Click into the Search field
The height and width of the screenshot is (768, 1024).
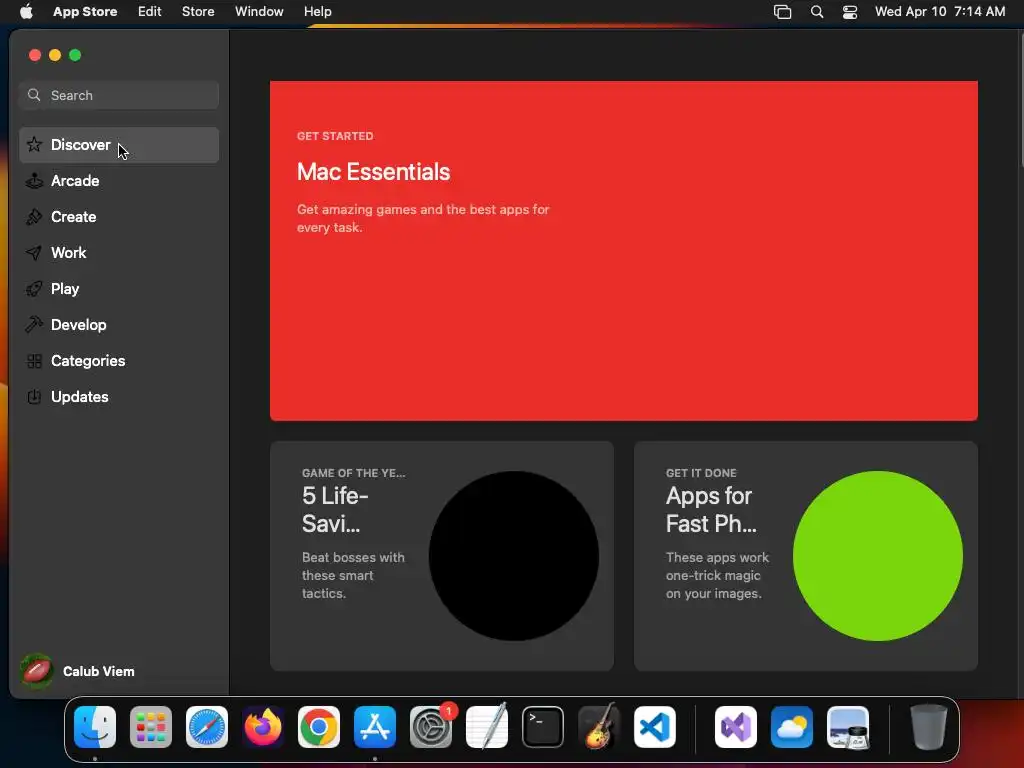tap(119, 95)
